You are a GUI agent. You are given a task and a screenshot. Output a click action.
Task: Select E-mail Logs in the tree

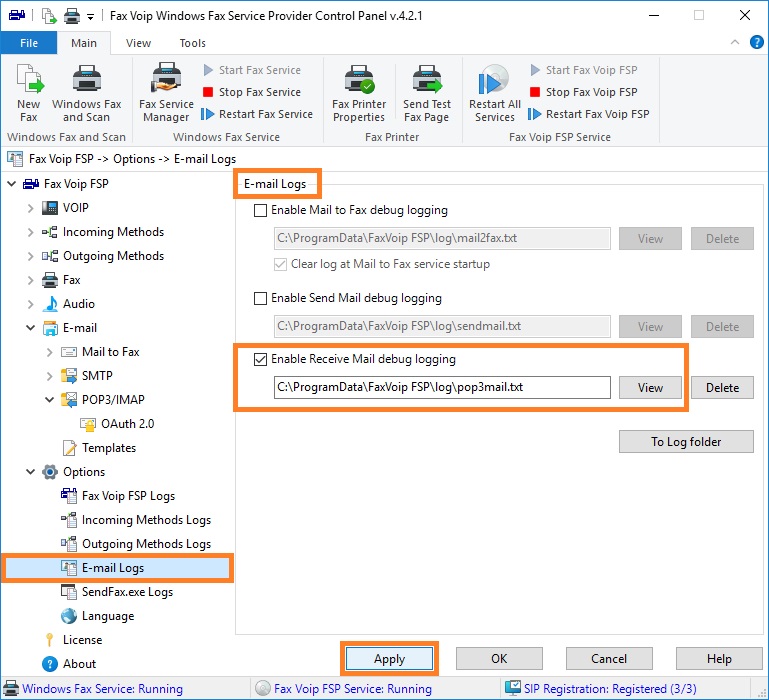(117, 568)
